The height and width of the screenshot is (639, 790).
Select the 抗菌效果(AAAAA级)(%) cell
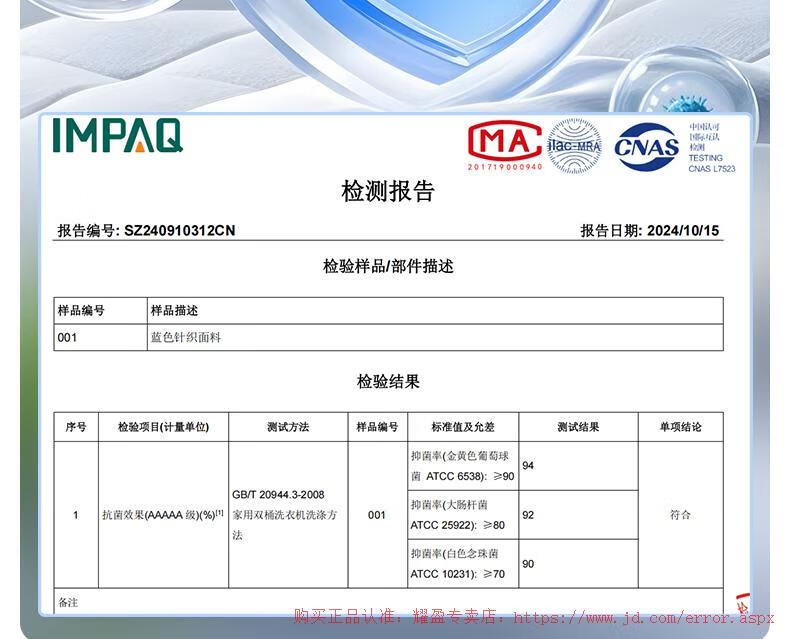(163, 515)
